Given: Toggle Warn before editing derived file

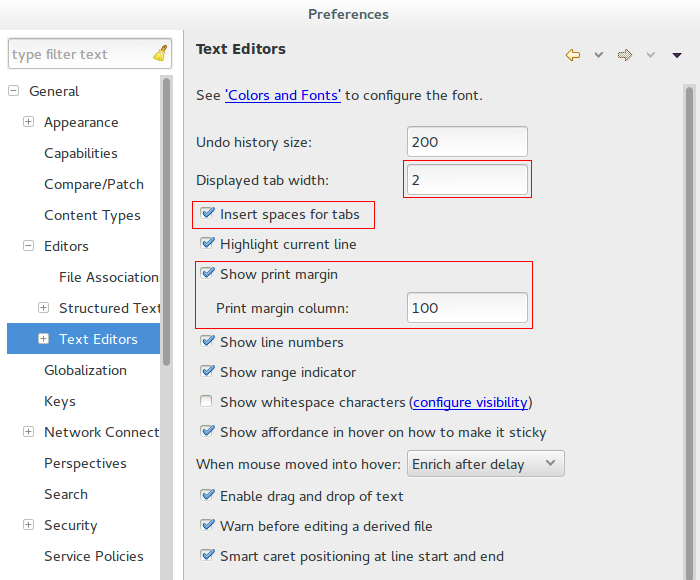Looking at the screenshot, I should (x=207, y=525).
